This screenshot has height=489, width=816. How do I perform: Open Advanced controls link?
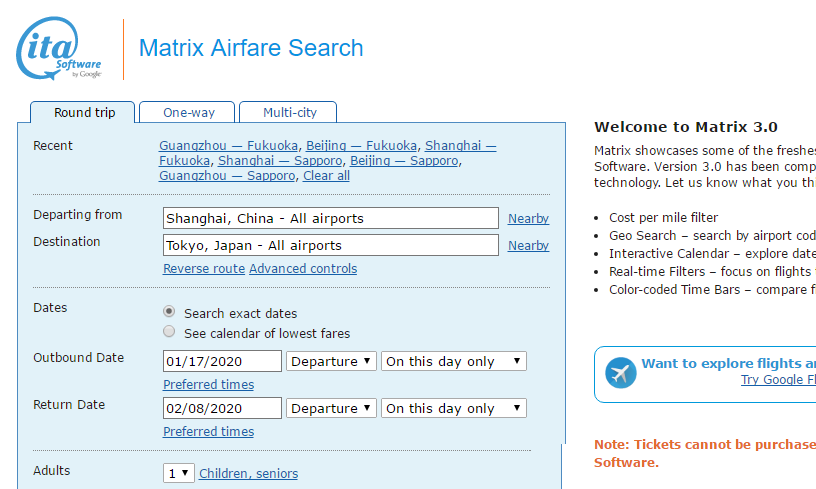coord(303,269)
